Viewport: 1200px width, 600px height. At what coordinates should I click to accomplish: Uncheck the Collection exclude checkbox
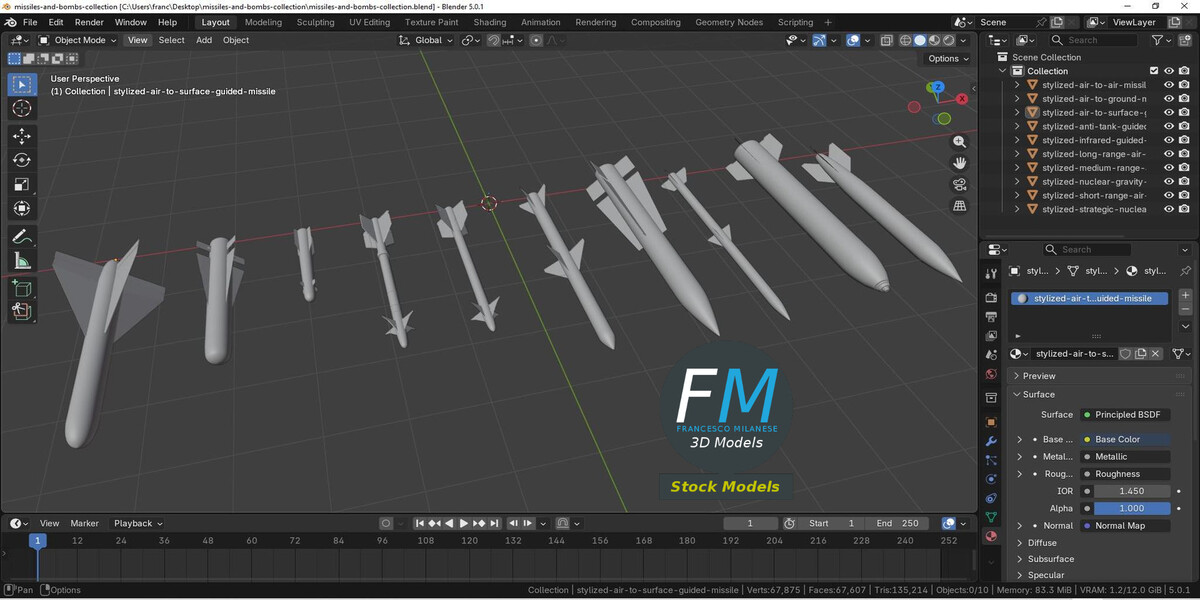point(1154,71)
